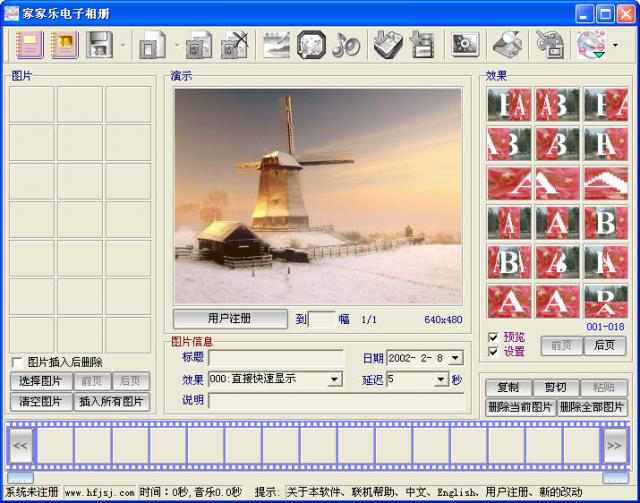The width and height of the screenshot is (640, 503).
Task: Click 后页 button under effects panel
Action: tap(604, 345)
